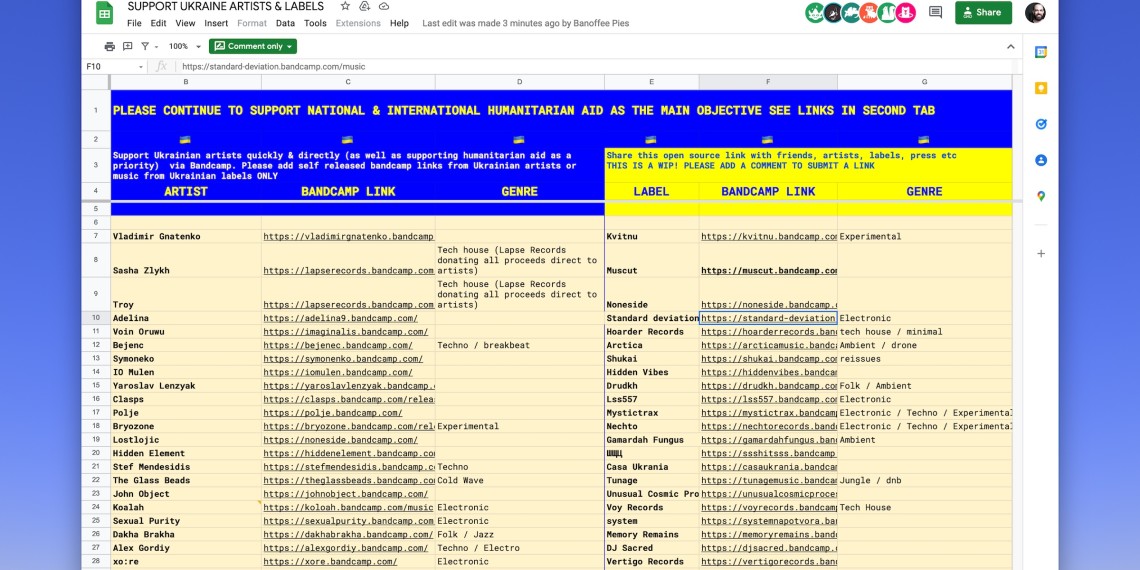Expand the Comment only mode dropdown
Viewport: 1140px width, 570px height.
(253, 46)
